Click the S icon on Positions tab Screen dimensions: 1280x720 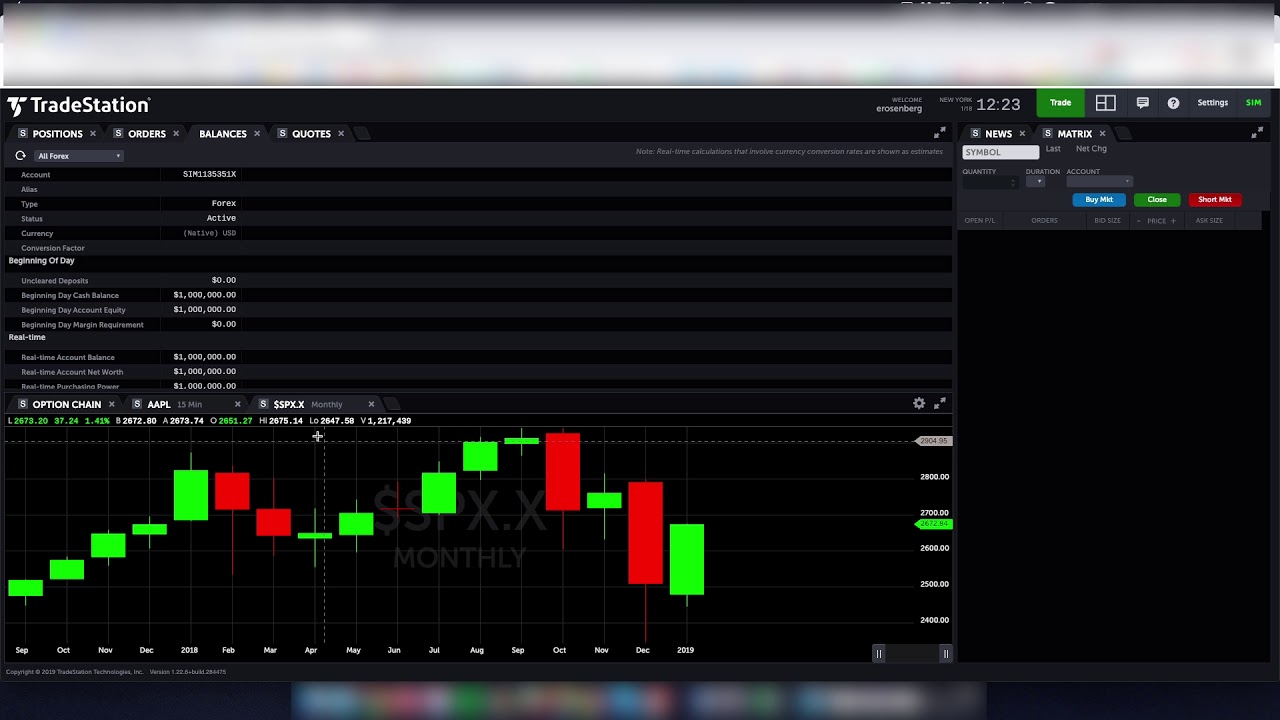[23, 133]
